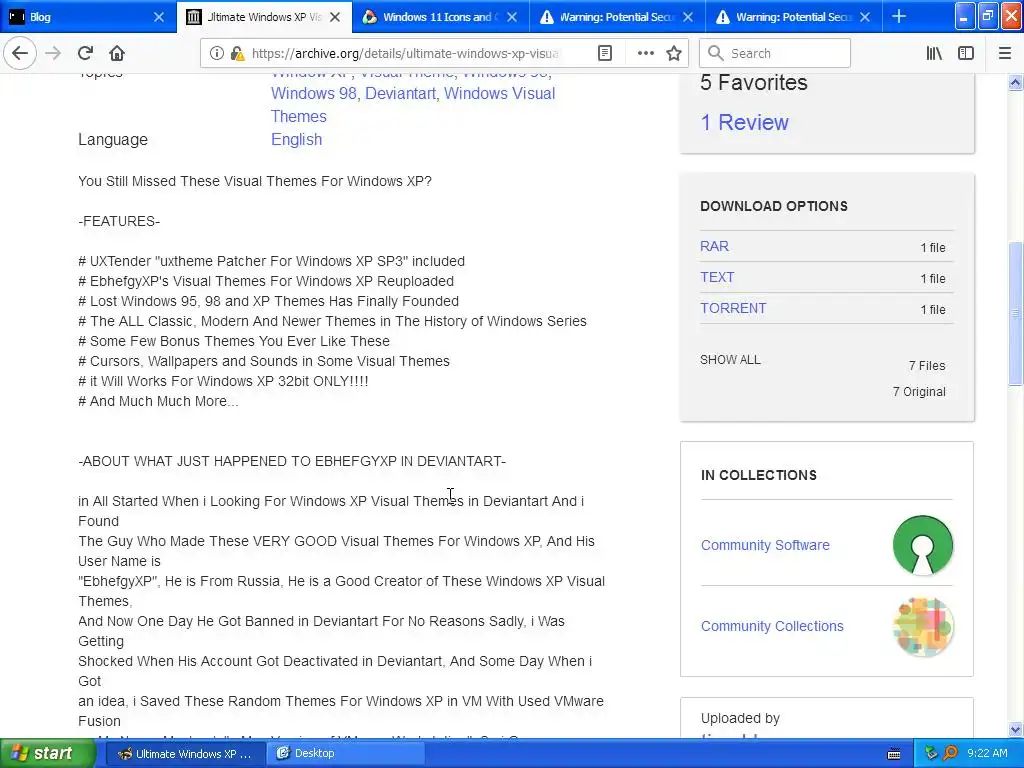Follow the Deviantart topic link
Viewport: 1024px width, 768px height.
tap(400, 93)
